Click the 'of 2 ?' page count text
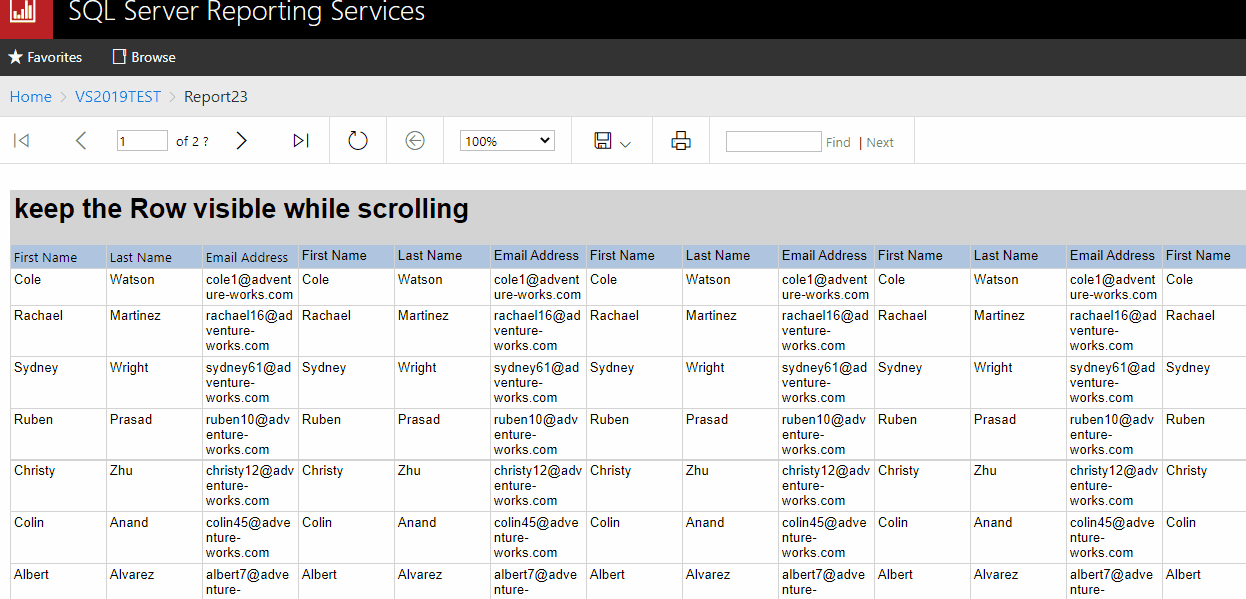Image resolution: width=1246 pixels, height=599 pixels. click(x=192, y=142)
